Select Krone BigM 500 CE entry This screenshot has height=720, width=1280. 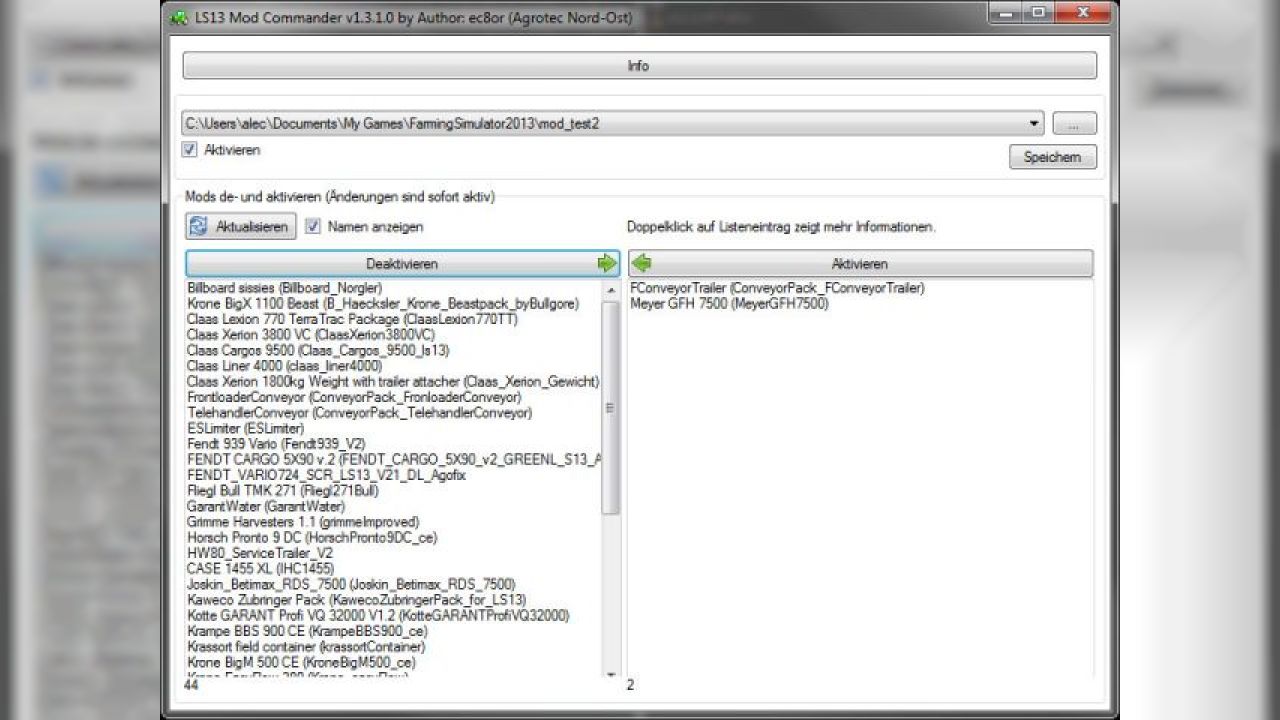tap(301, 662)
